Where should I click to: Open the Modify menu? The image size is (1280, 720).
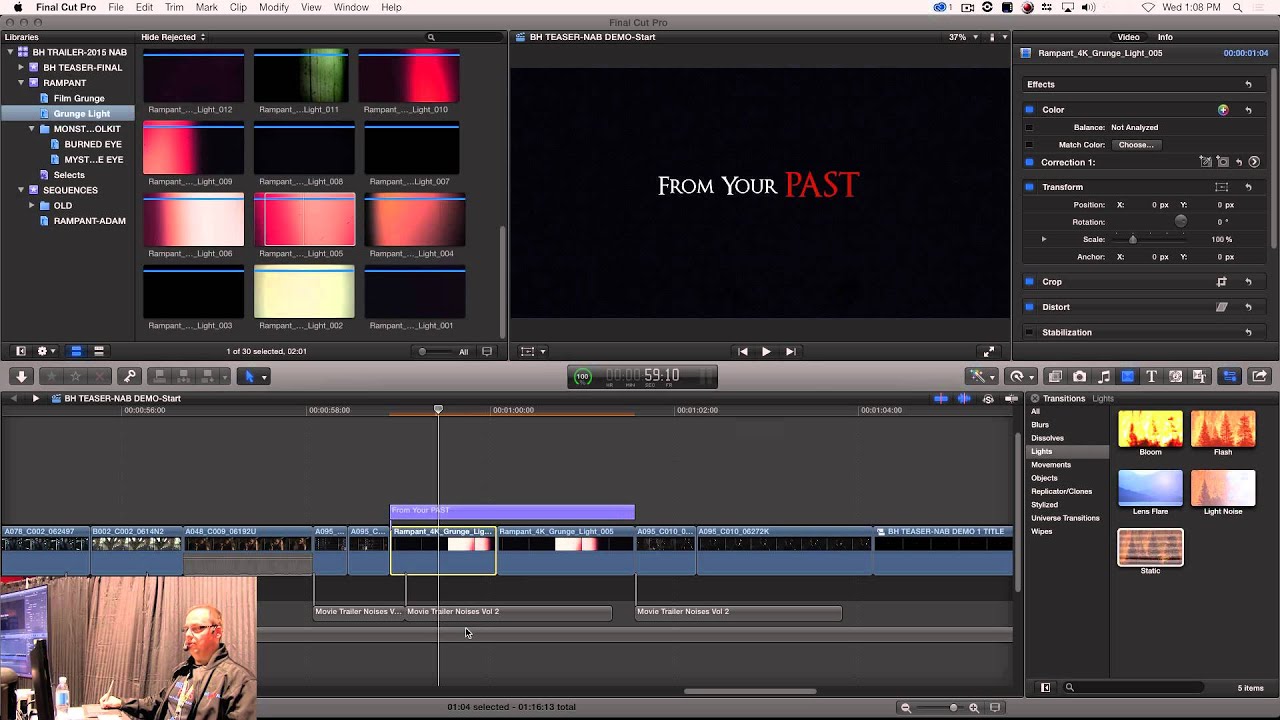coord(273,7)
